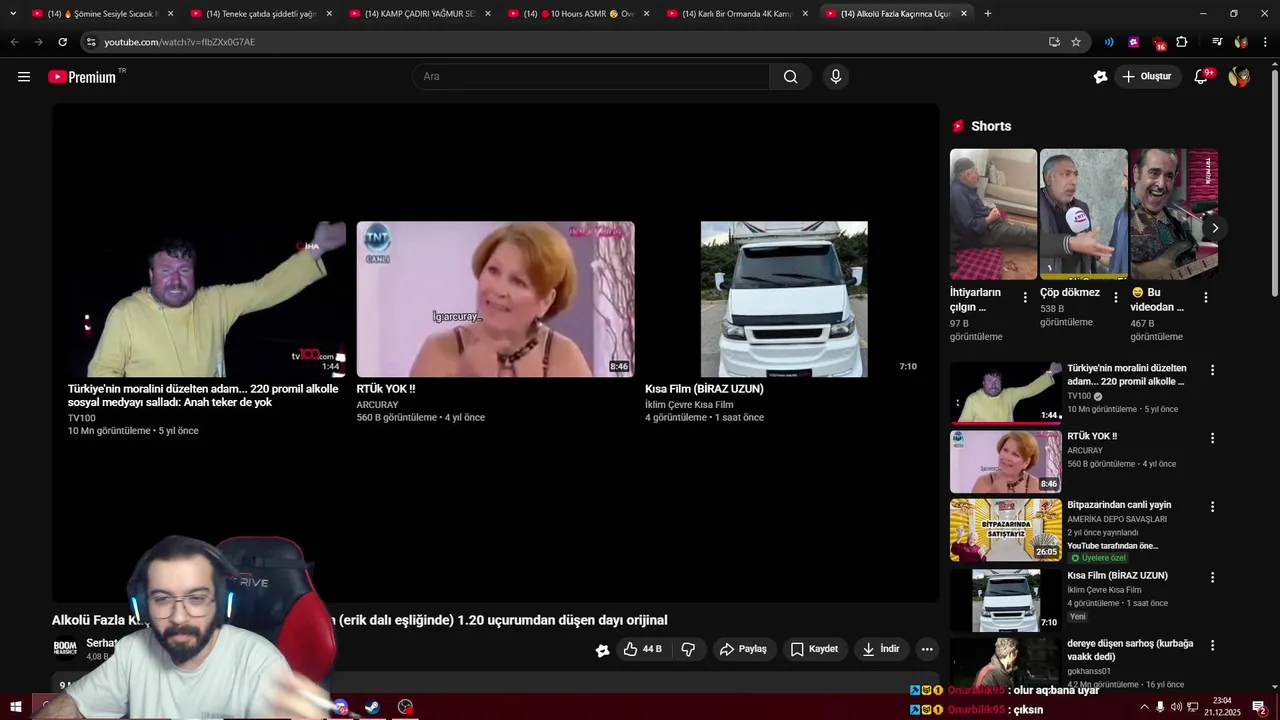Play end-screen TV100 220 promil thumbnail
1280x720 pixels.
207,299
